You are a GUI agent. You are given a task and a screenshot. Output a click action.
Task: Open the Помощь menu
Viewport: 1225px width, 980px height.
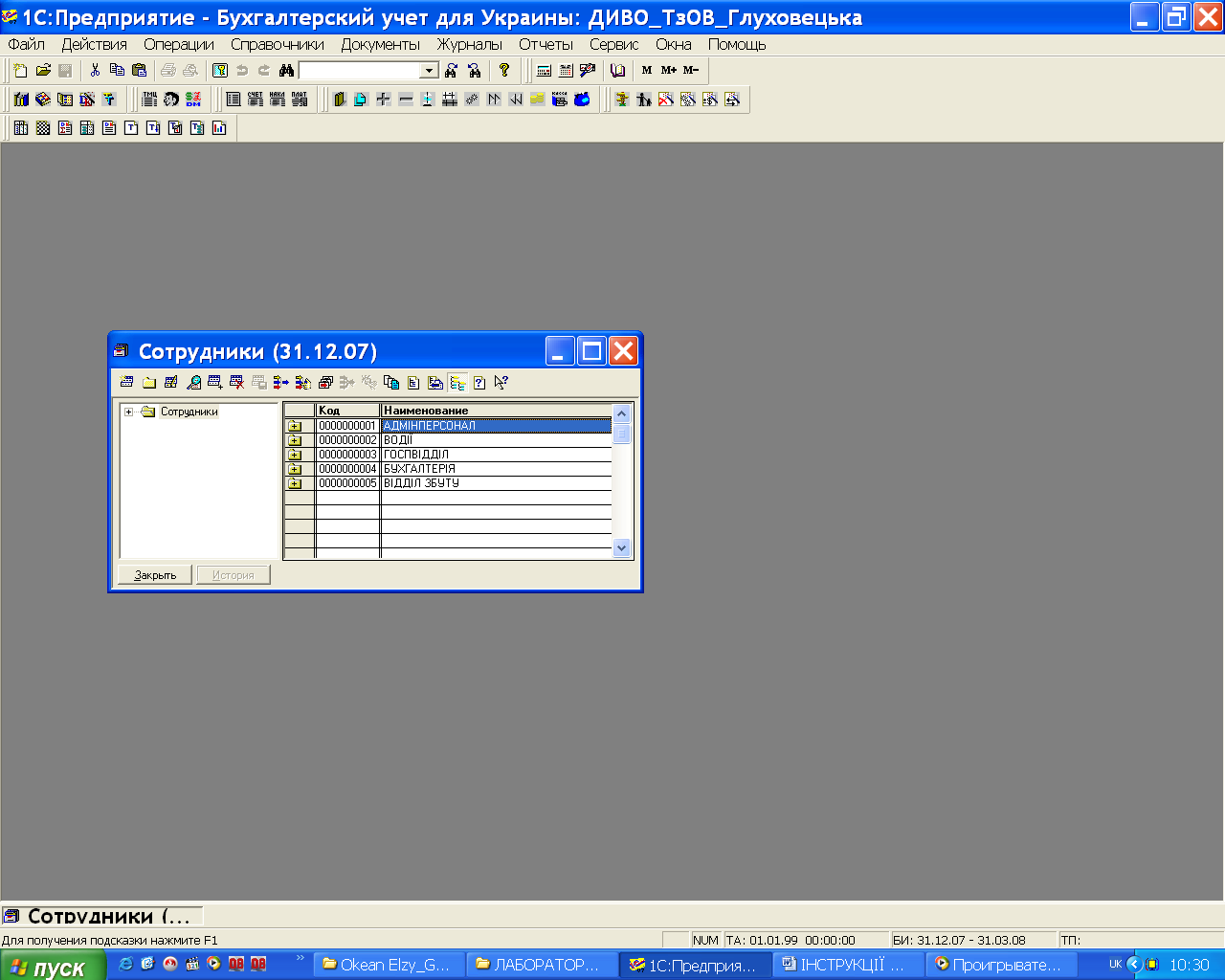coord(737,44)
